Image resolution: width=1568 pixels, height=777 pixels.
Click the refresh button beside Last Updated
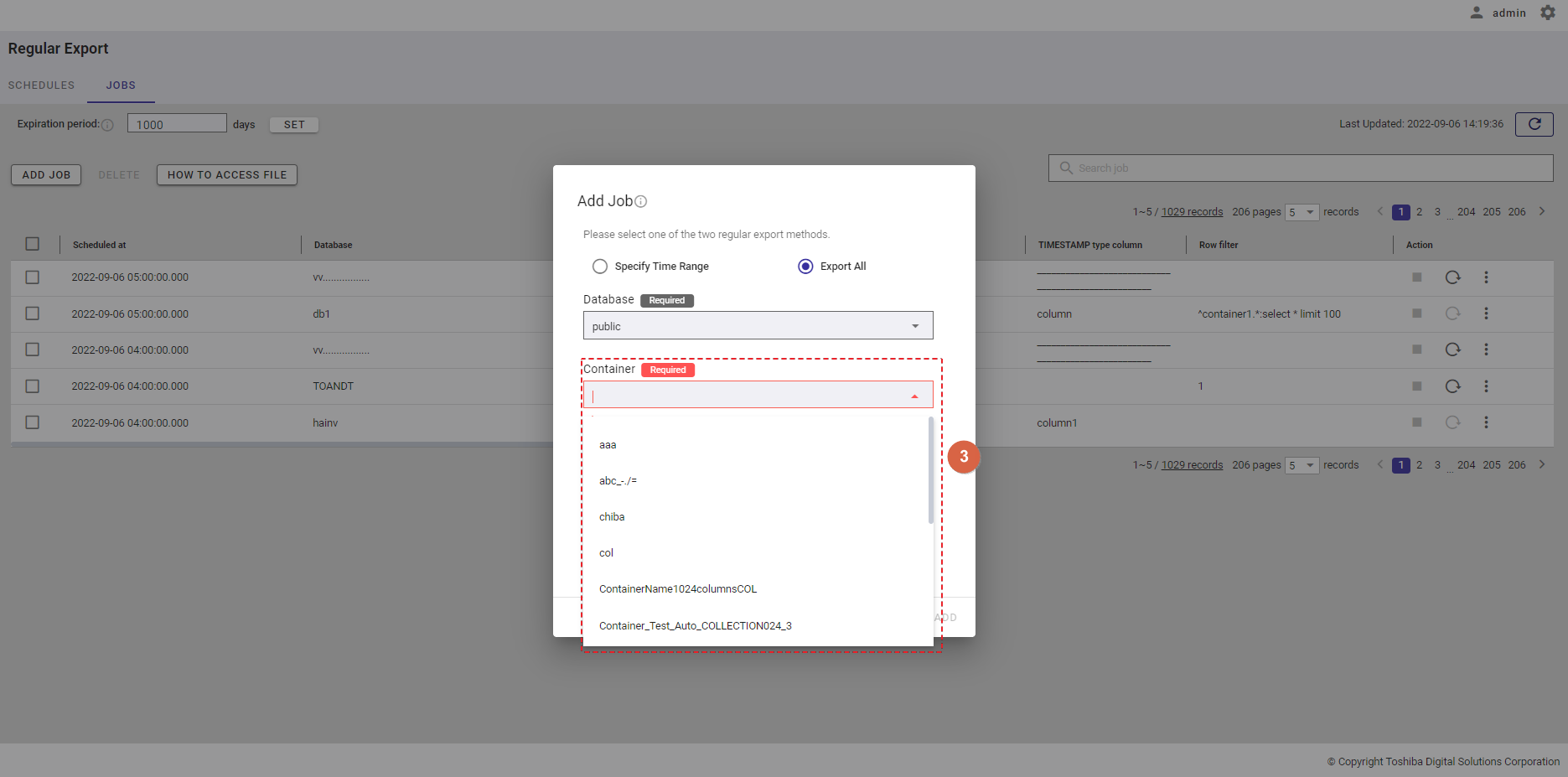[x=1534, y=124]
